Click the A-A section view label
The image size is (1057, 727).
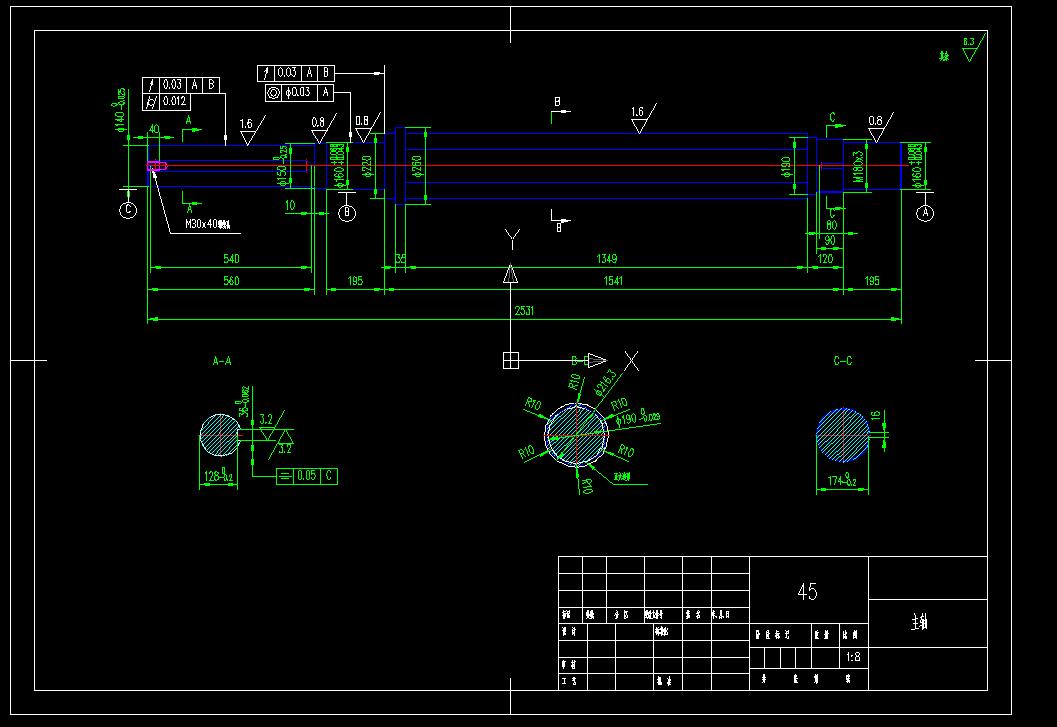[222, 361]
